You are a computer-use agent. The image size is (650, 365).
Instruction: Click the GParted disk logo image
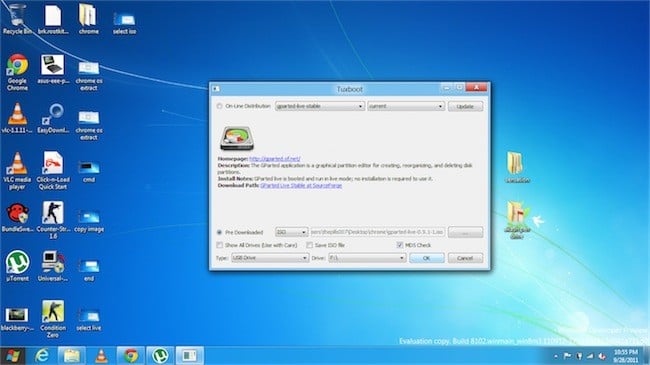pos(237,139)
